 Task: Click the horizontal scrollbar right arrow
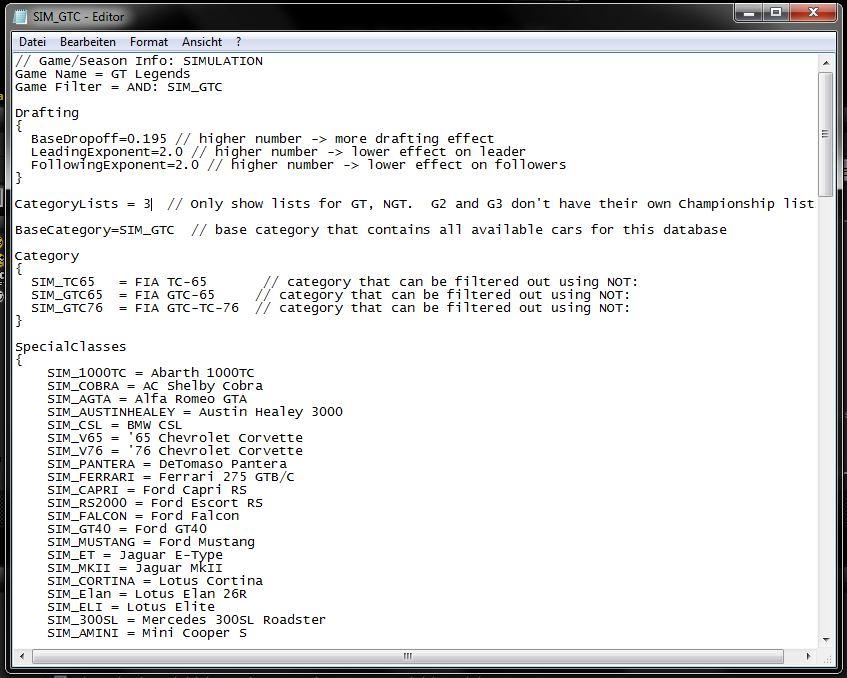click(x=808, y=656)
